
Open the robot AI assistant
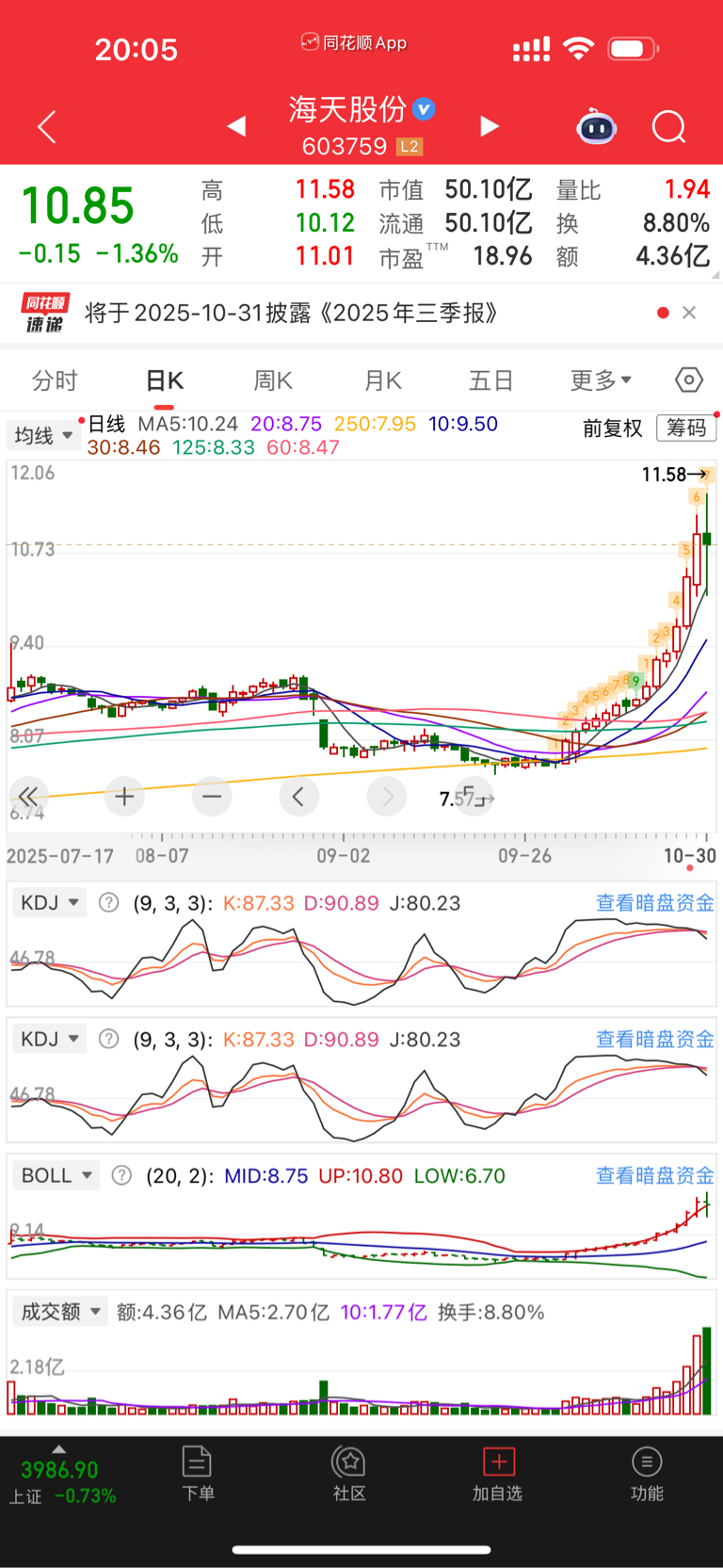[596, 126]
